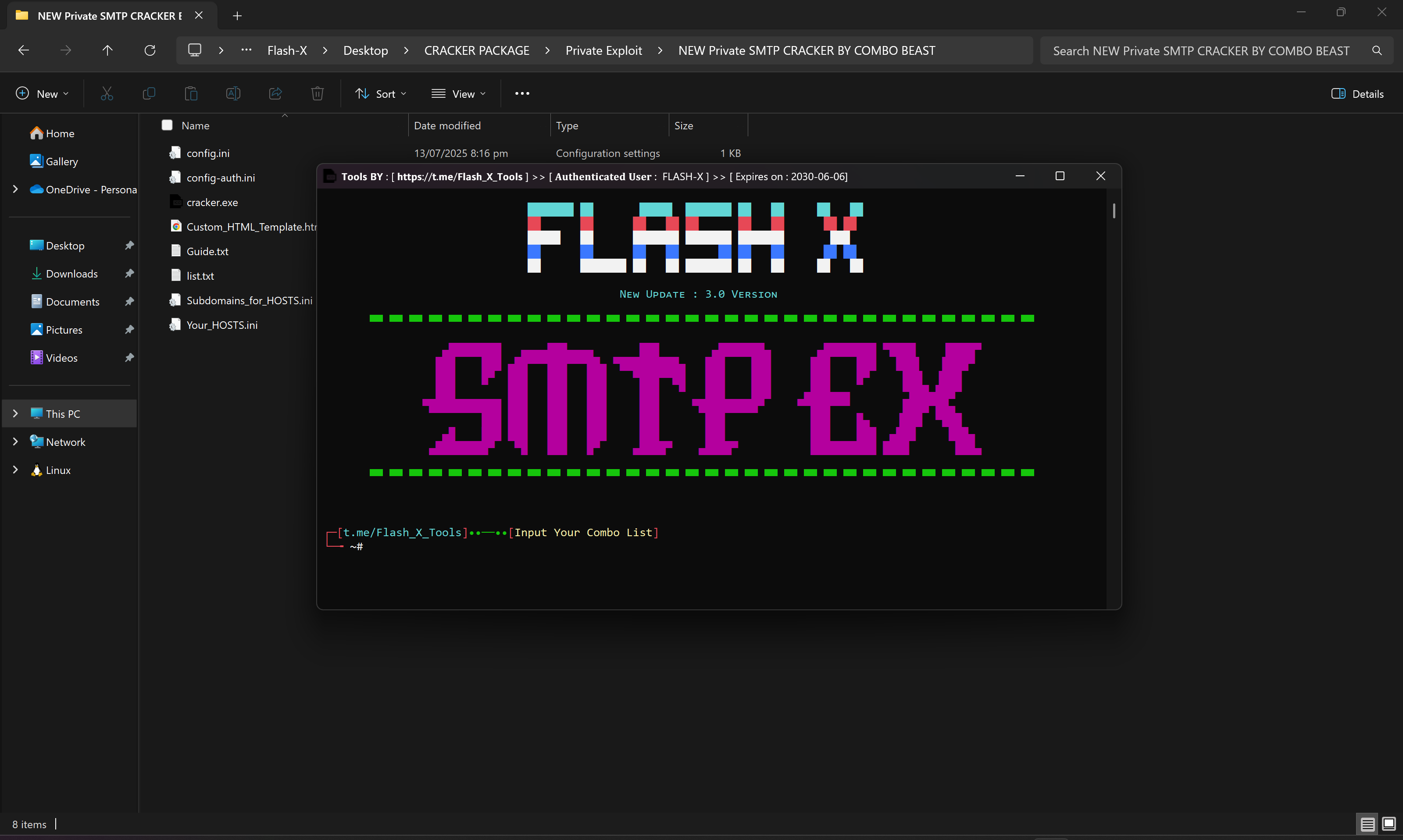
Task: Select the Rename icon in the toolbar
Action: pos(233,93)
